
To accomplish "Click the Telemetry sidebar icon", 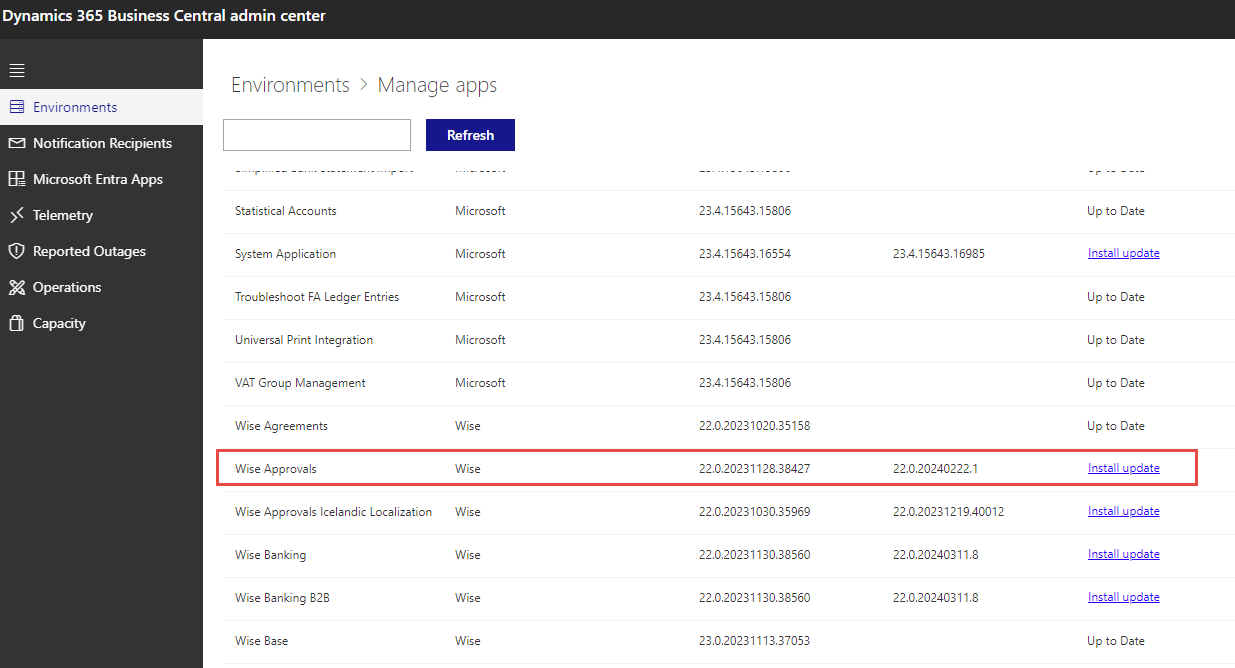I will (16, 215).
